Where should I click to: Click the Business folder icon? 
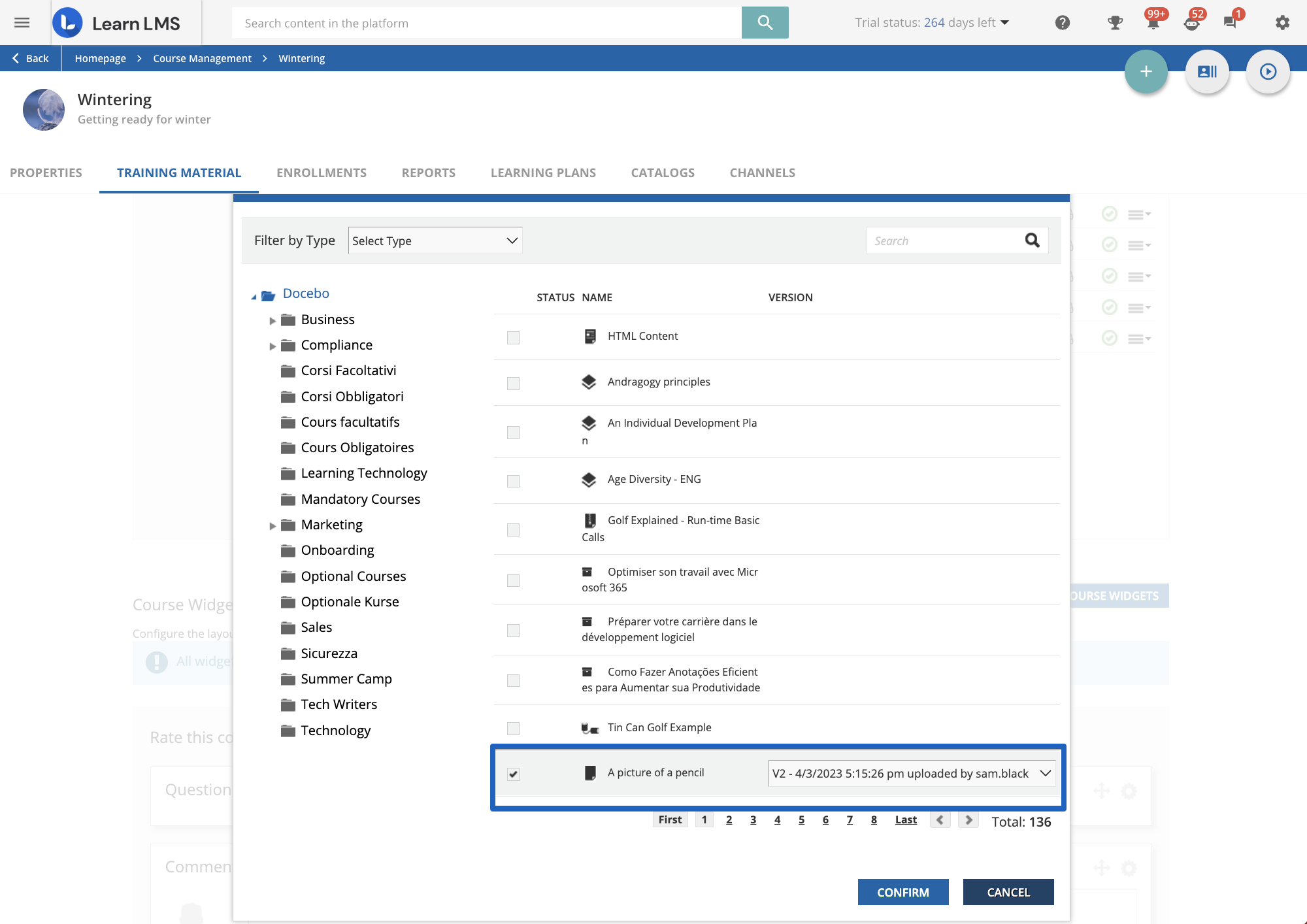288,320
